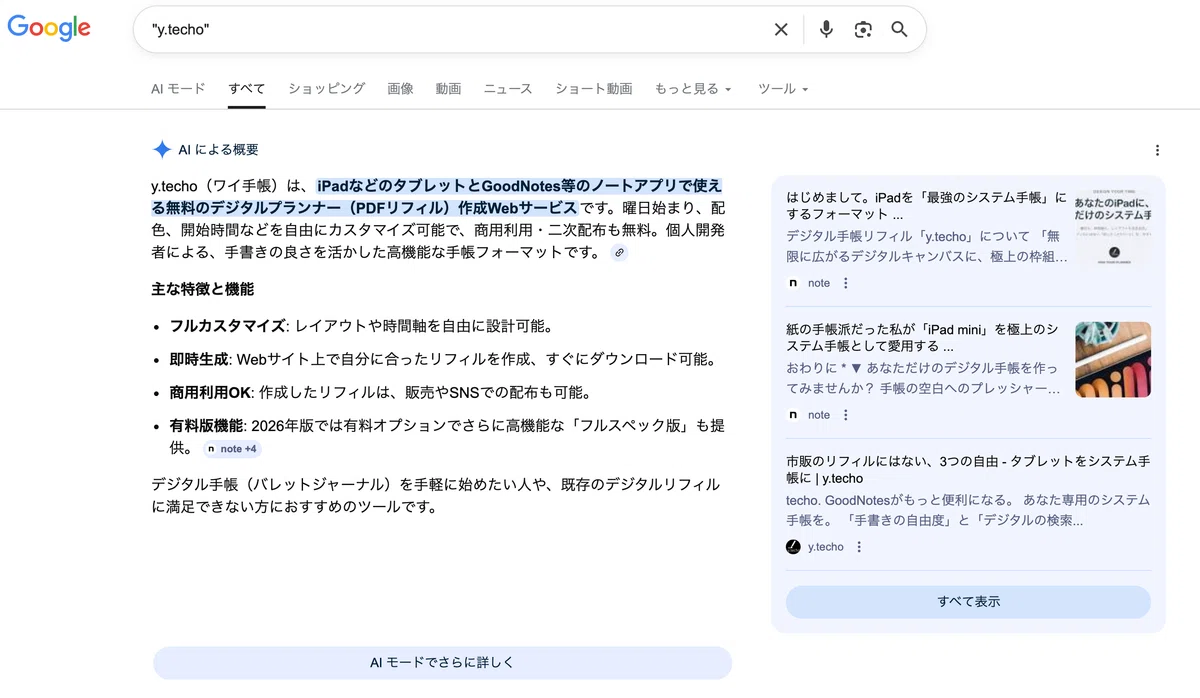The width and height of the screenshot is (1200, 698).
Task: Click the デジタル手帳リフィル「y.techo」について snippet
Action: tap(927, 248)
